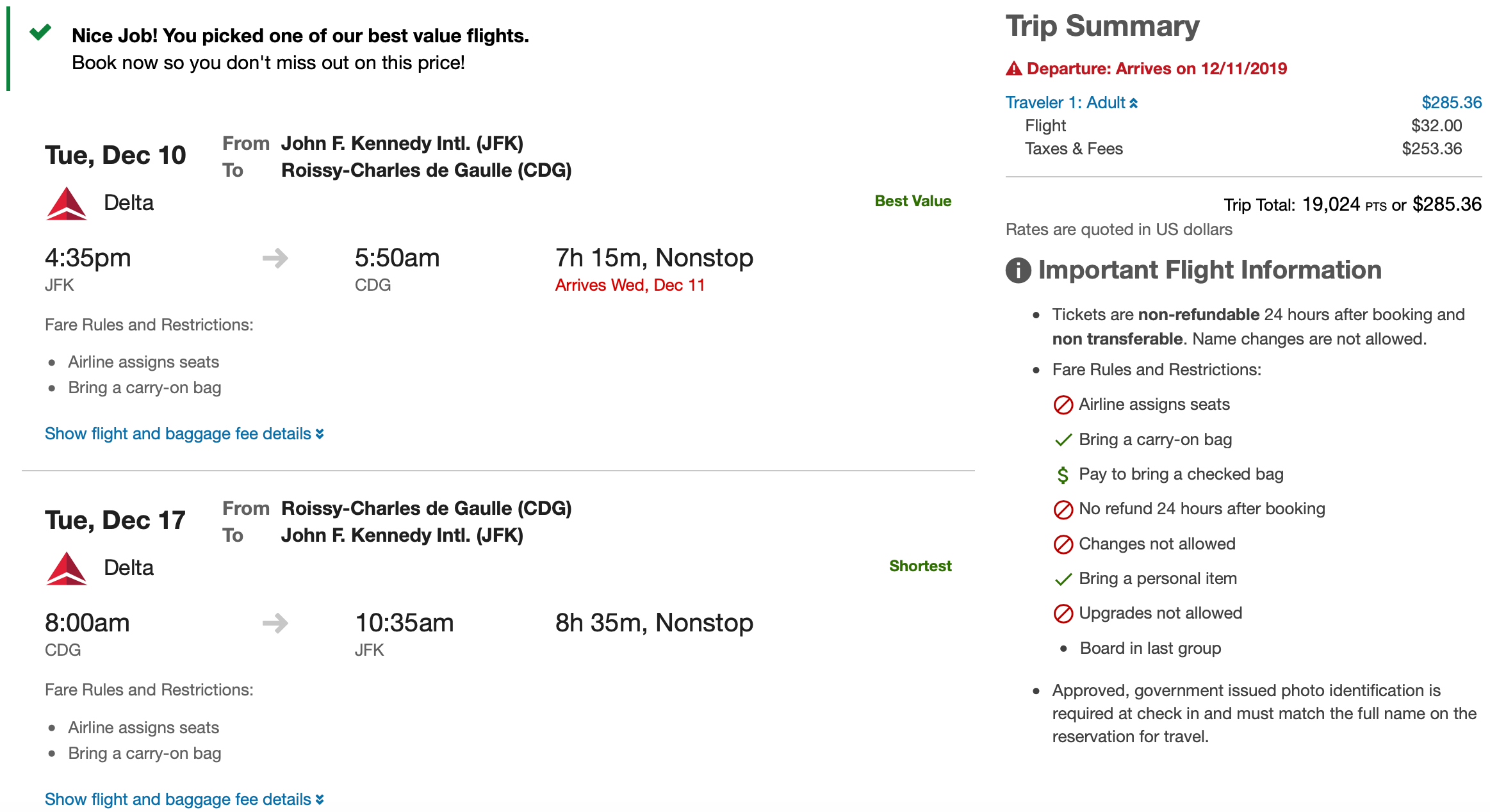This screenshot has height=812, width=1490.
Task: Click the Shortest label on return flight
Action: point(920,566)
